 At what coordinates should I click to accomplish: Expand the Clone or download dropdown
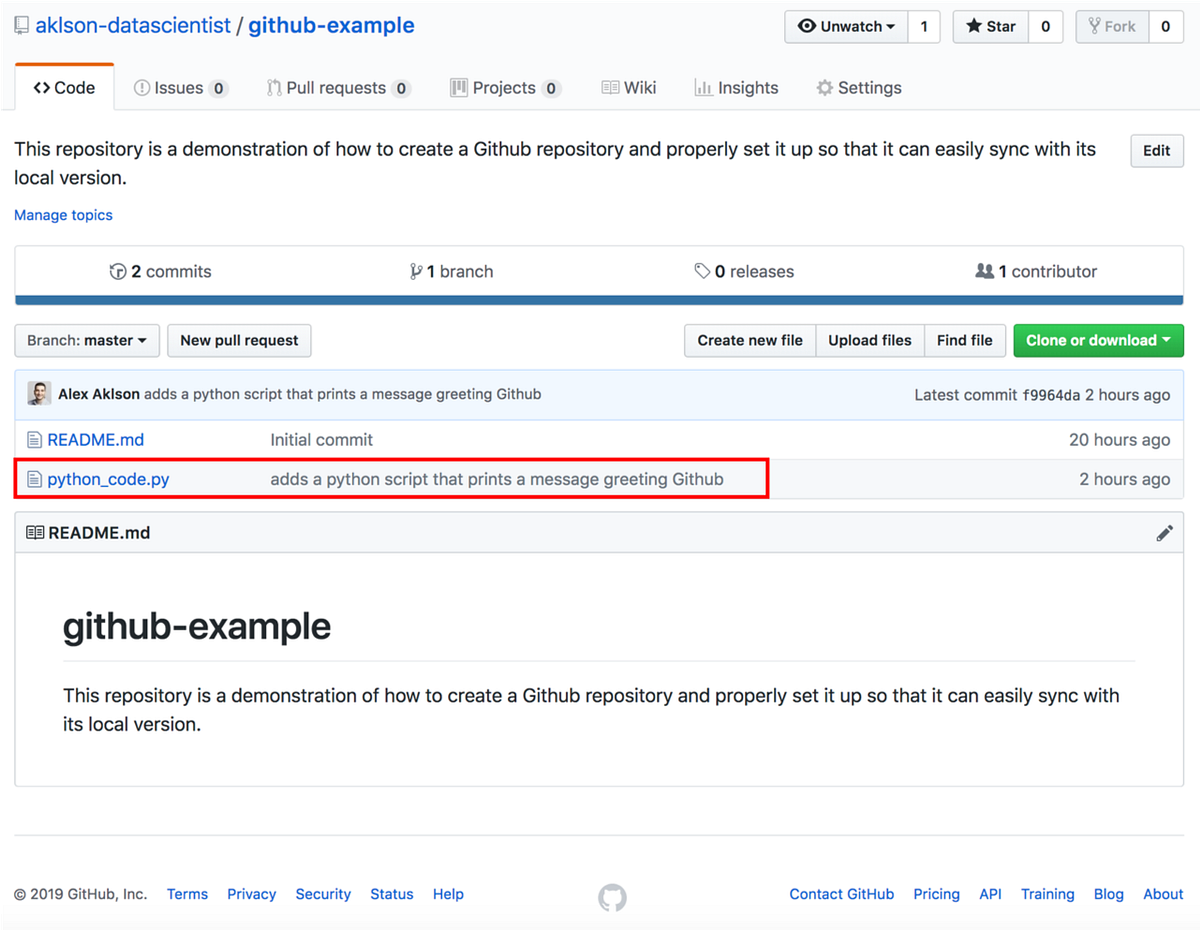click(x=1098, y=340)
